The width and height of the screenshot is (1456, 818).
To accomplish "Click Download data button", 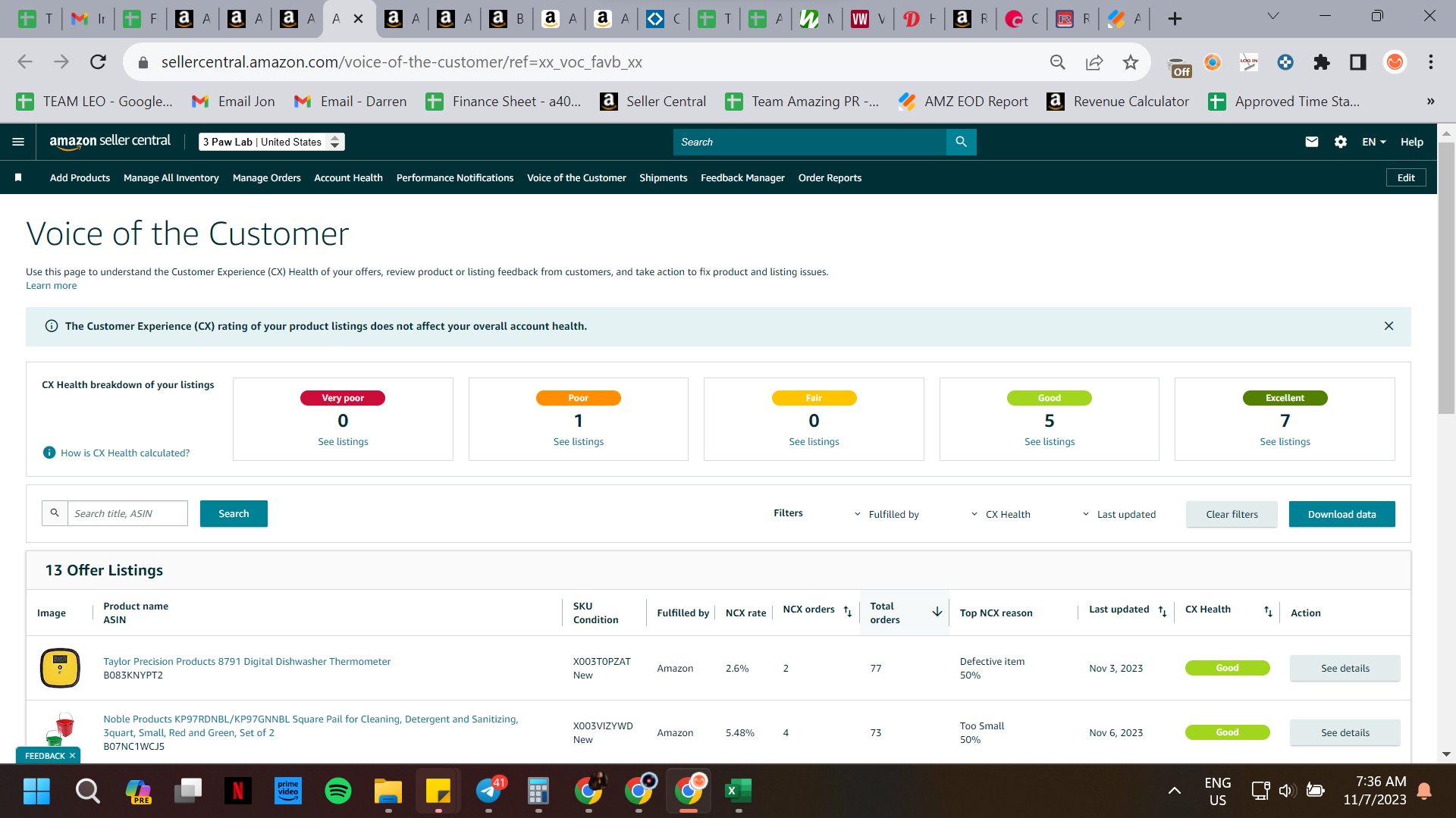I will click(1341, 514).
